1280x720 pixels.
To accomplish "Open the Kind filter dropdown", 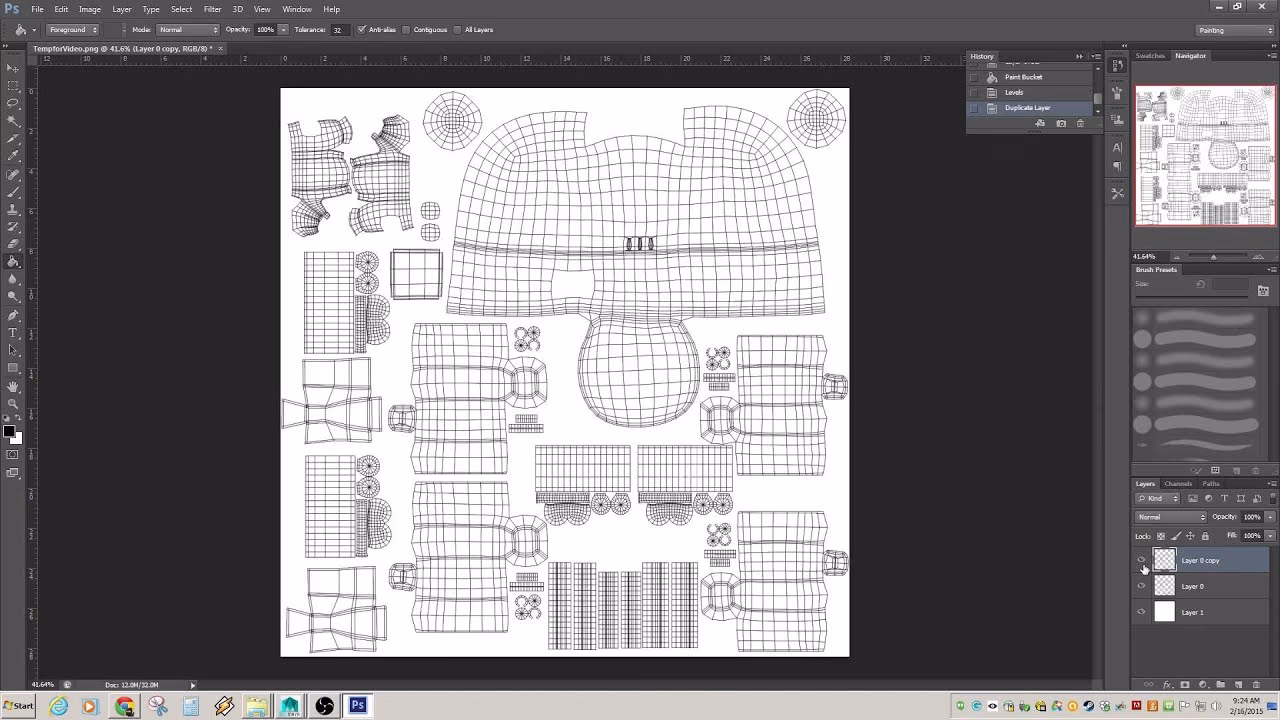I will 1157,498.
